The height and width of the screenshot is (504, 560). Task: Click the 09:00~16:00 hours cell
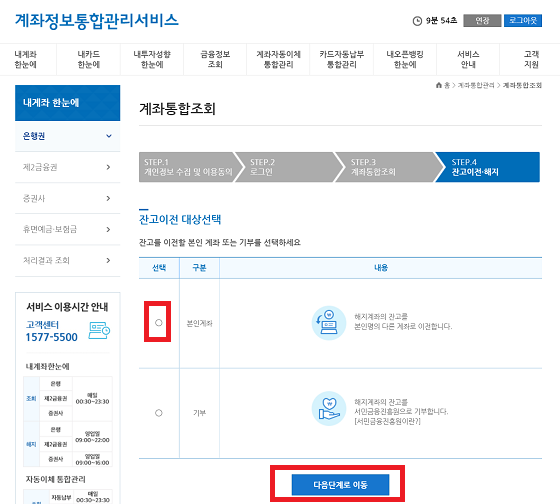point(92,459)
